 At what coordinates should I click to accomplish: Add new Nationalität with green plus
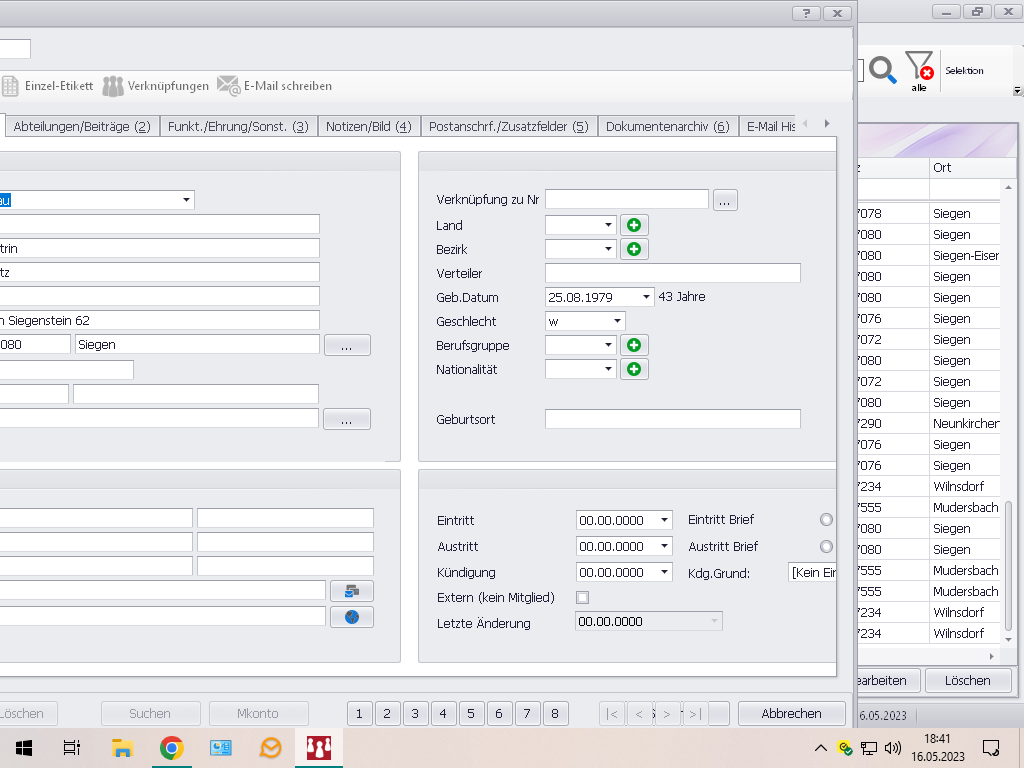[x=634, y=369]
